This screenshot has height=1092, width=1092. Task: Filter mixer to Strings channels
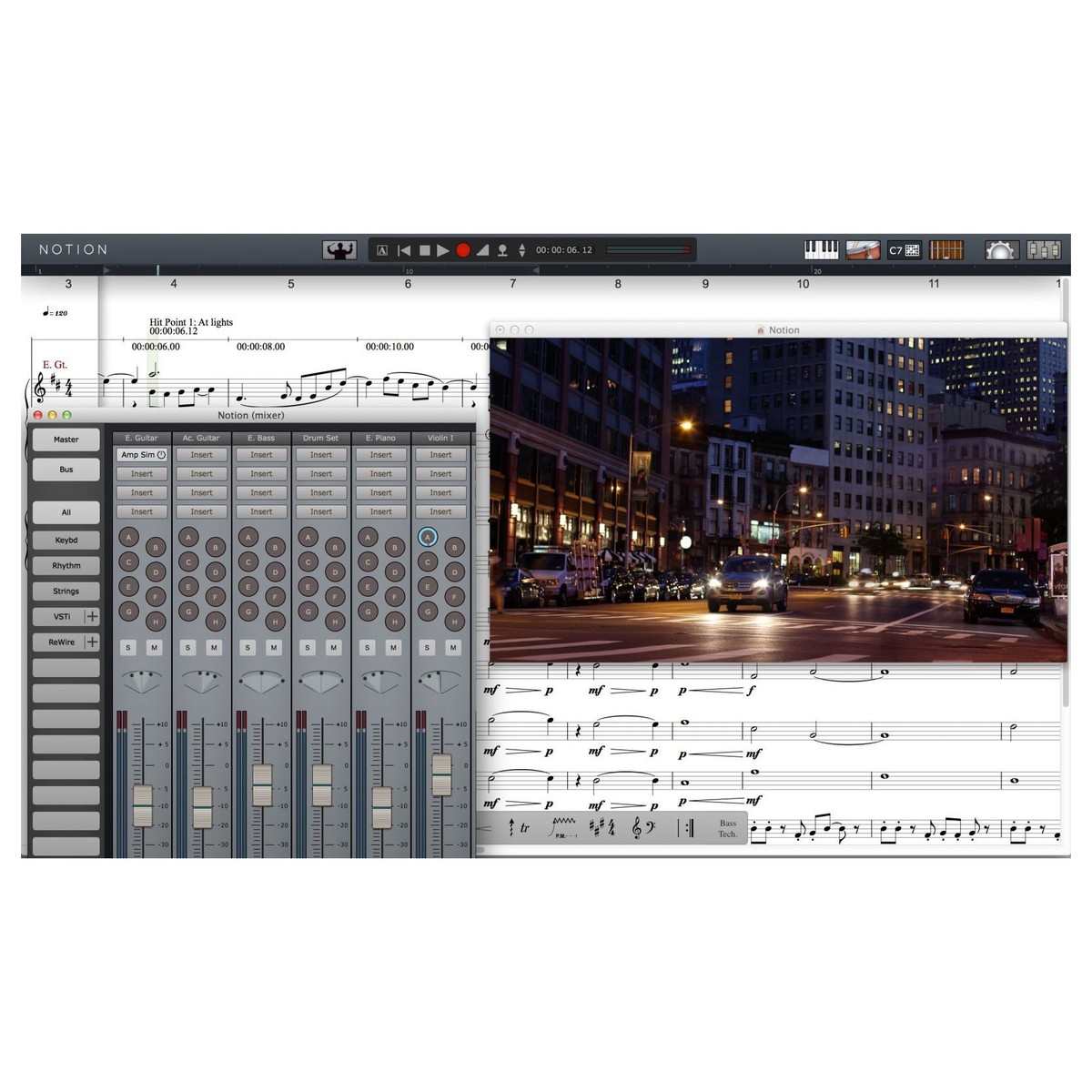point(66,591)
